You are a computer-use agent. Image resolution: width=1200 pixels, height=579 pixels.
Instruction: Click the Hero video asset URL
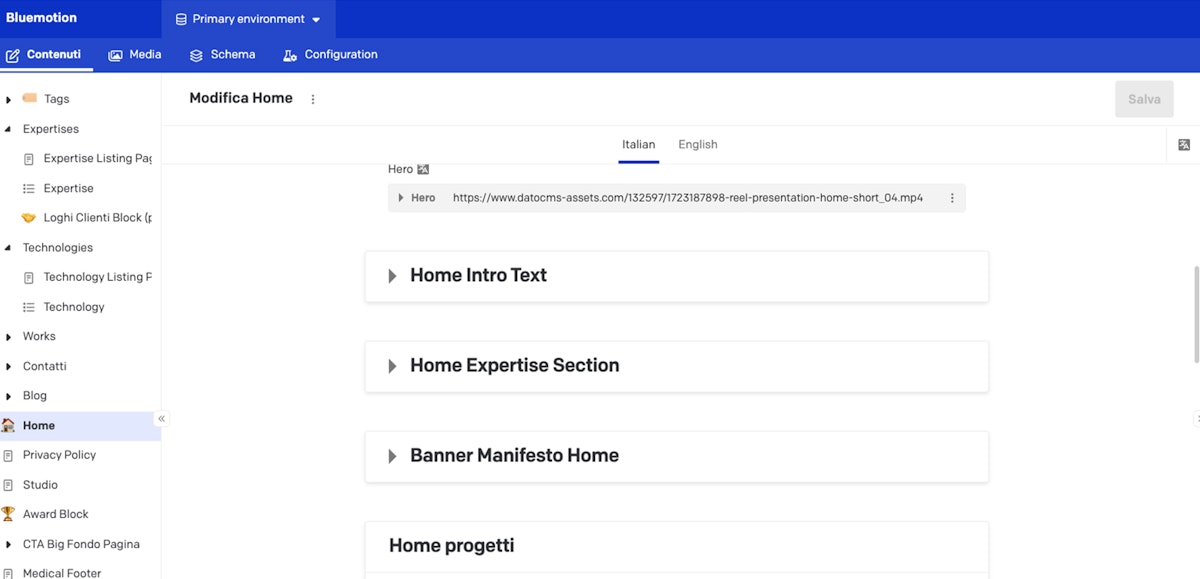(x=688, y=198)
